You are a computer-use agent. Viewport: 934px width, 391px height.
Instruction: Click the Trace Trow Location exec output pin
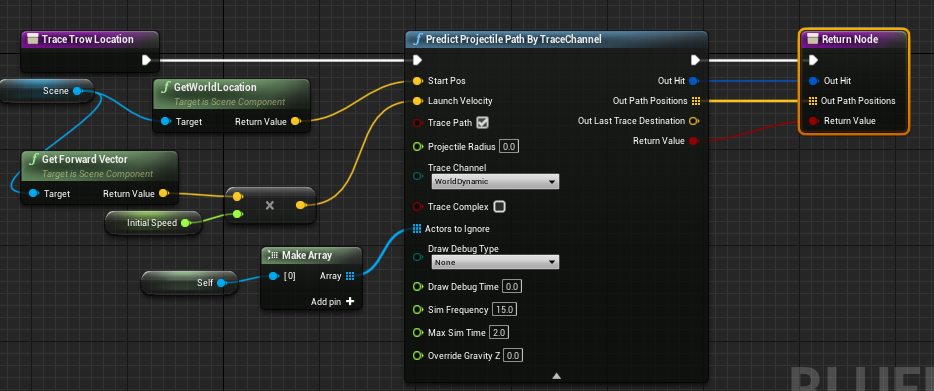click(x=147, y=60)
